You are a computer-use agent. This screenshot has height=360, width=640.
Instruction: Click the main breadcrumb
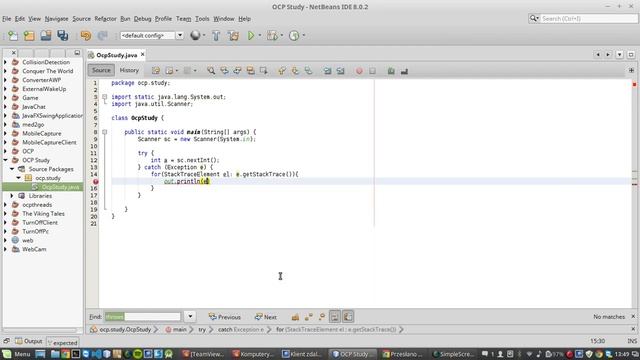click(x=176, y=329)
